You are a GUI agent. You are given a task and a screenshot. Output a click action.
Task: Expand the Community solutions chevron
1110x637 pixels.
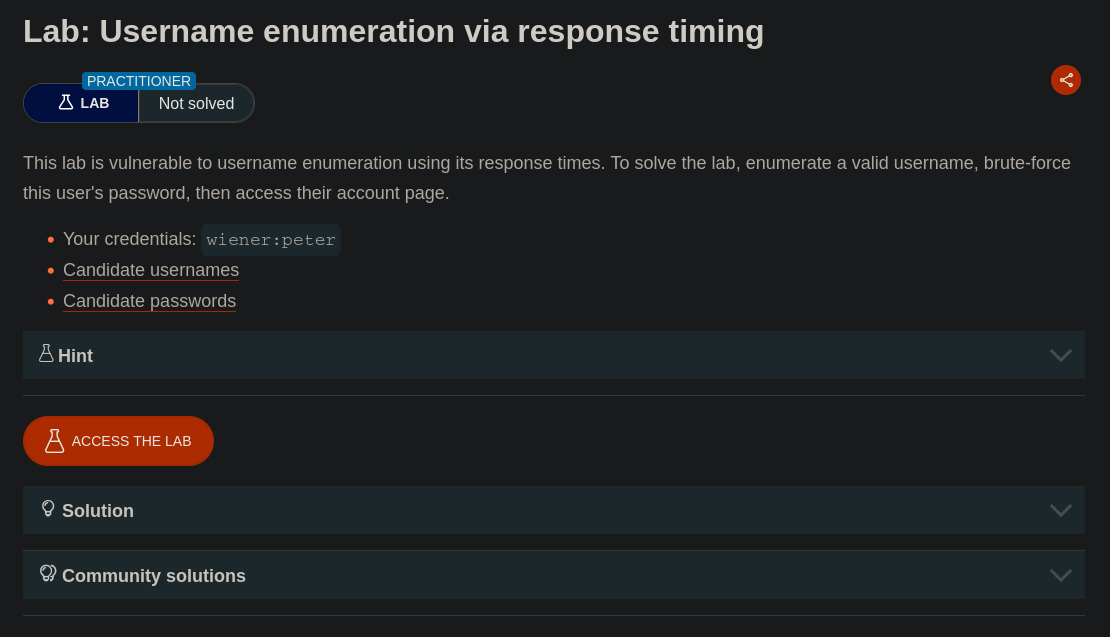coord(1060,576)
